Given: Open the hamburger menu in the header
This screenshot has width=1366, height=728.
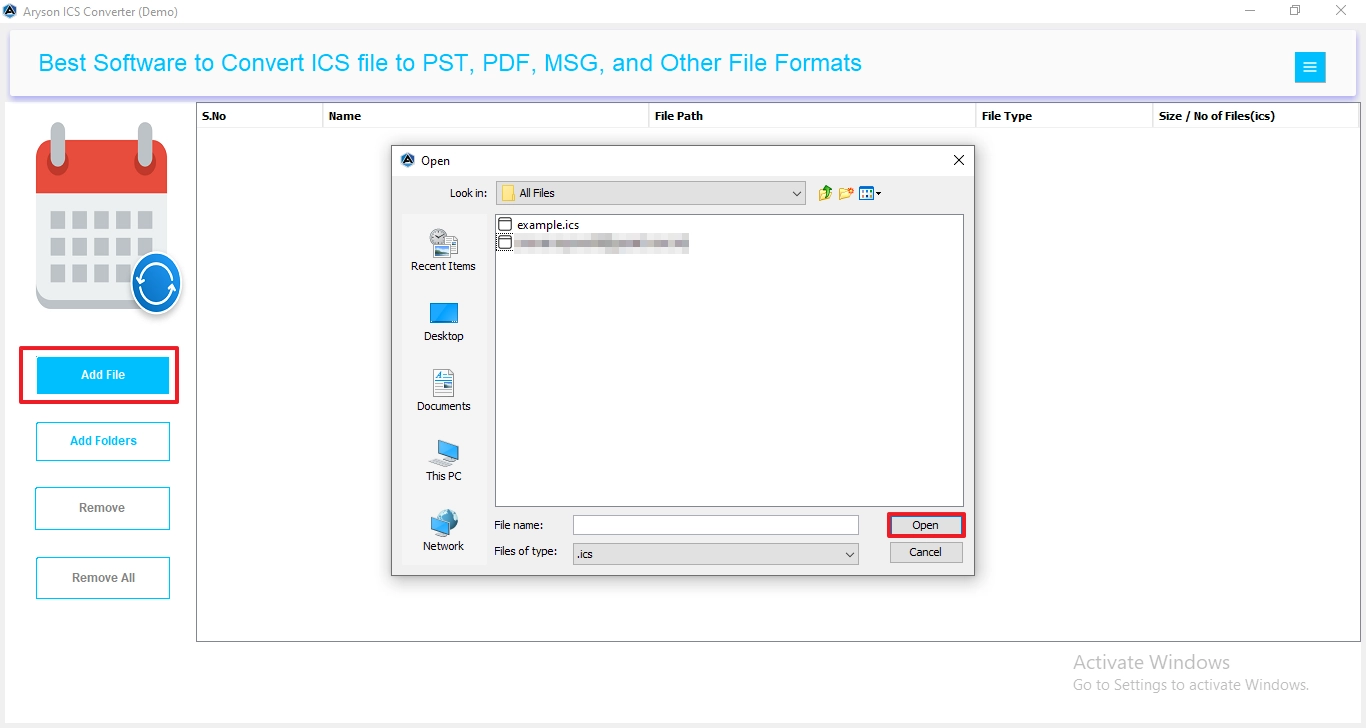Looking at the screenshot, I should pyautogui.click(x=1310, y=68).
